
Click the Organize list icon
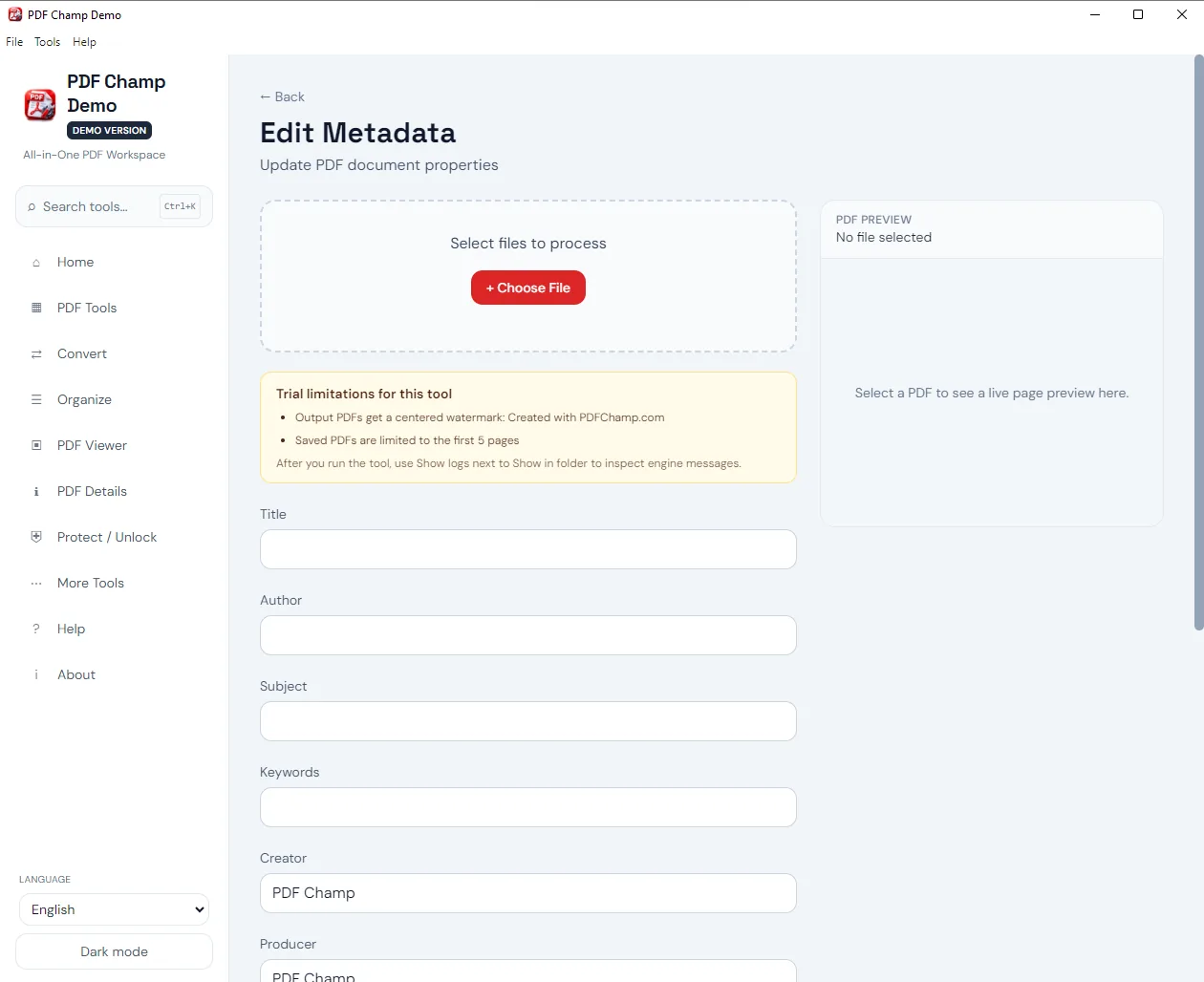coord(36,399)
